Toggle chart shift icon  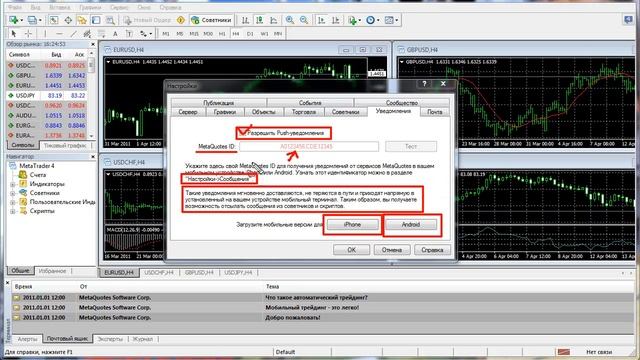coord(336,20)
